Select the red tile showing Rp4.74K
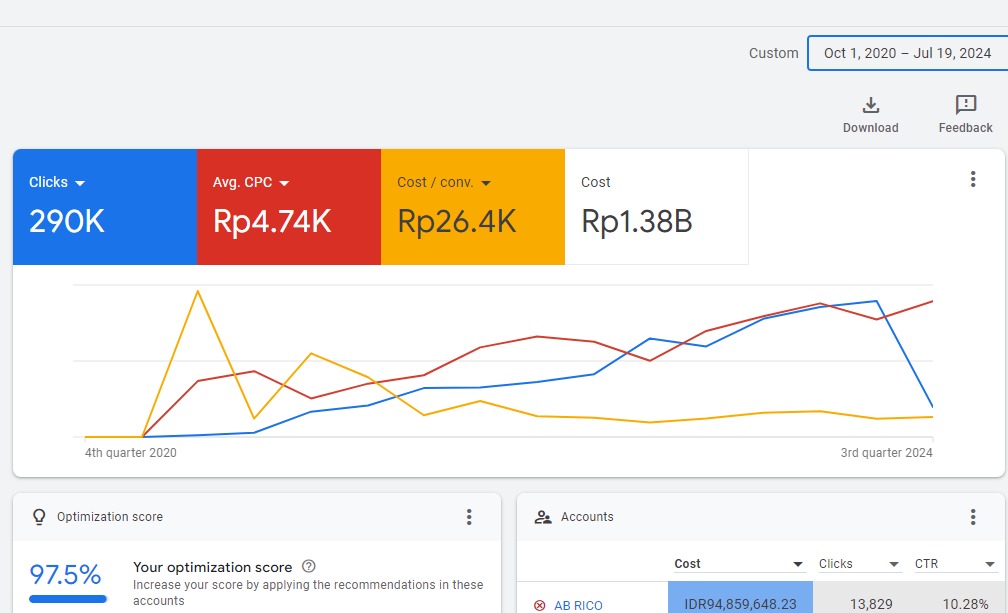 (x=289, y=207)
